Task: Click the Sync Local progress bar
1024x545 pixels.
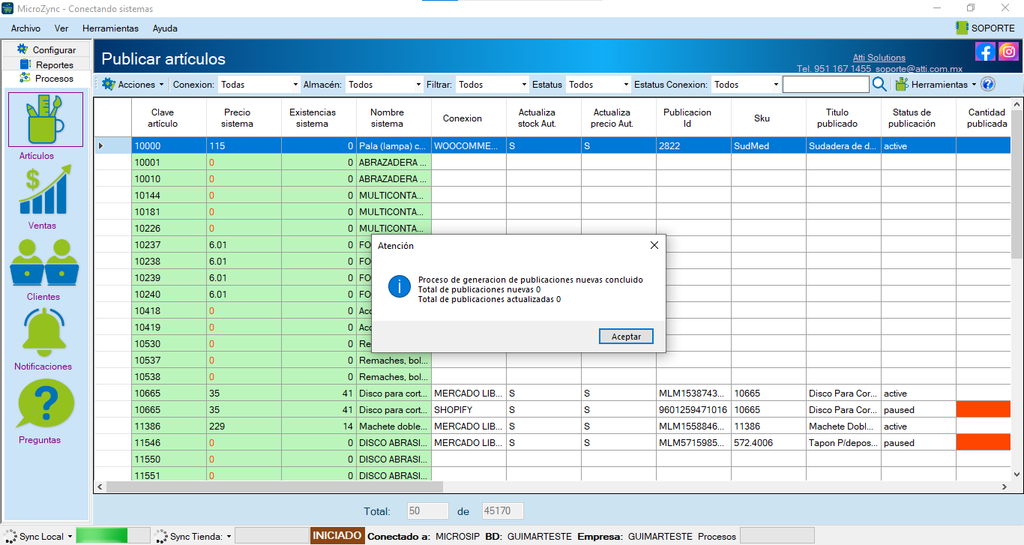Action: (113, 536)
